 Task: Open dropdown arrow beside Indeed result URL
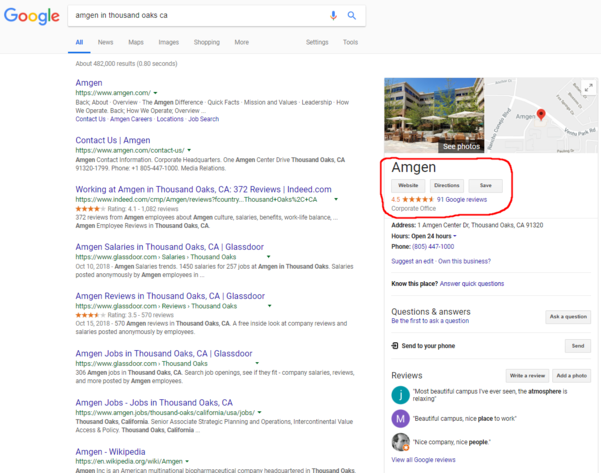(336, 199)
